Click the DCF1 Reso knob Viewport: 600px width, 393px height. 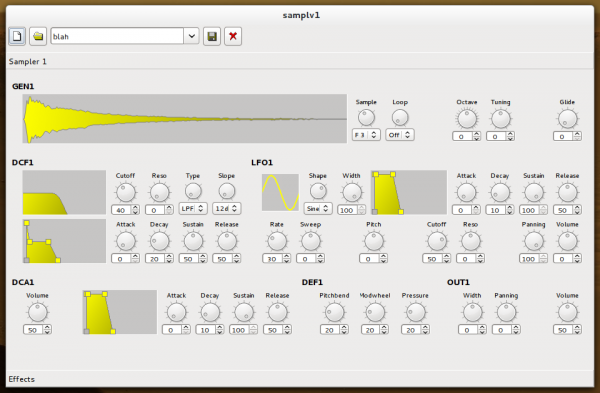point(159,192)
